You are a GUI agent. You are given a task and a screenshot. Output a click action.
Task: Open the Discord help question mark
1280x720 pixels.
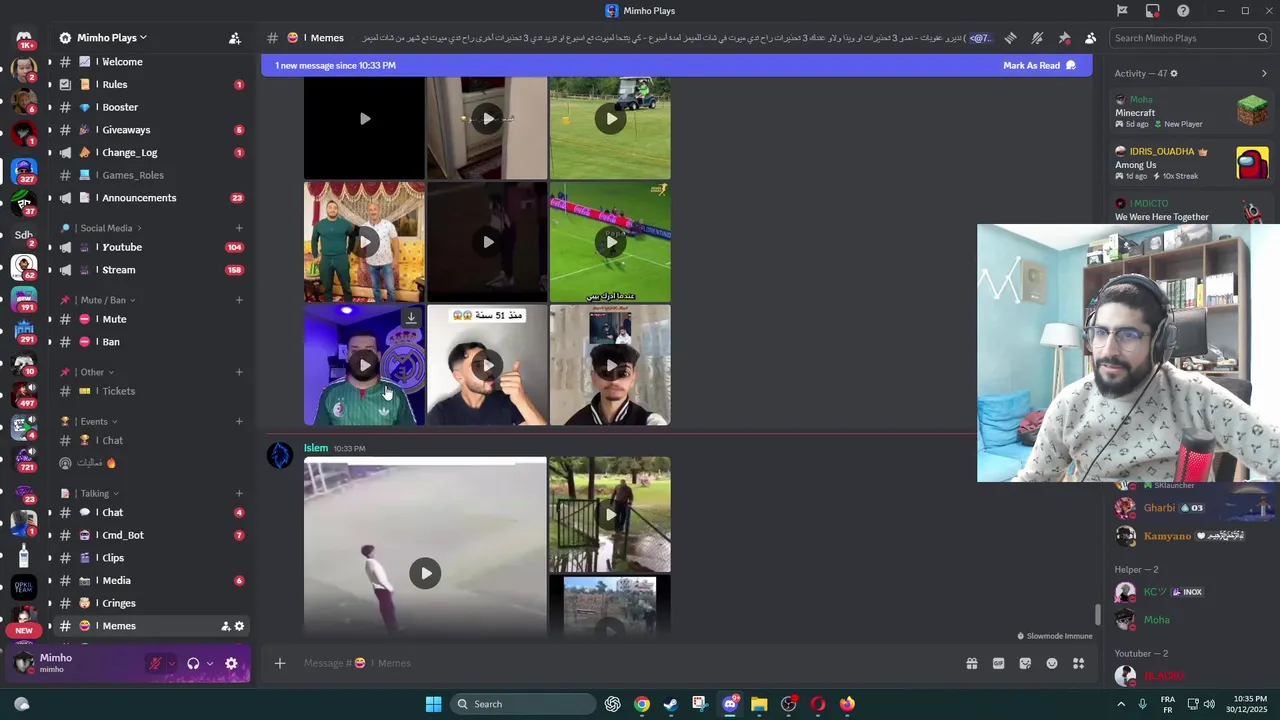tap(1183, 11)
